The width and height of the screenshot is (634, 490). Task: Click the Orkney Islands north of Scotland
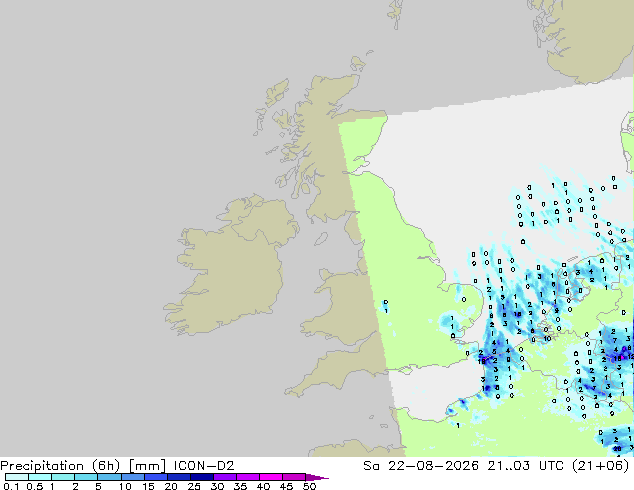(x=359, y=63)
